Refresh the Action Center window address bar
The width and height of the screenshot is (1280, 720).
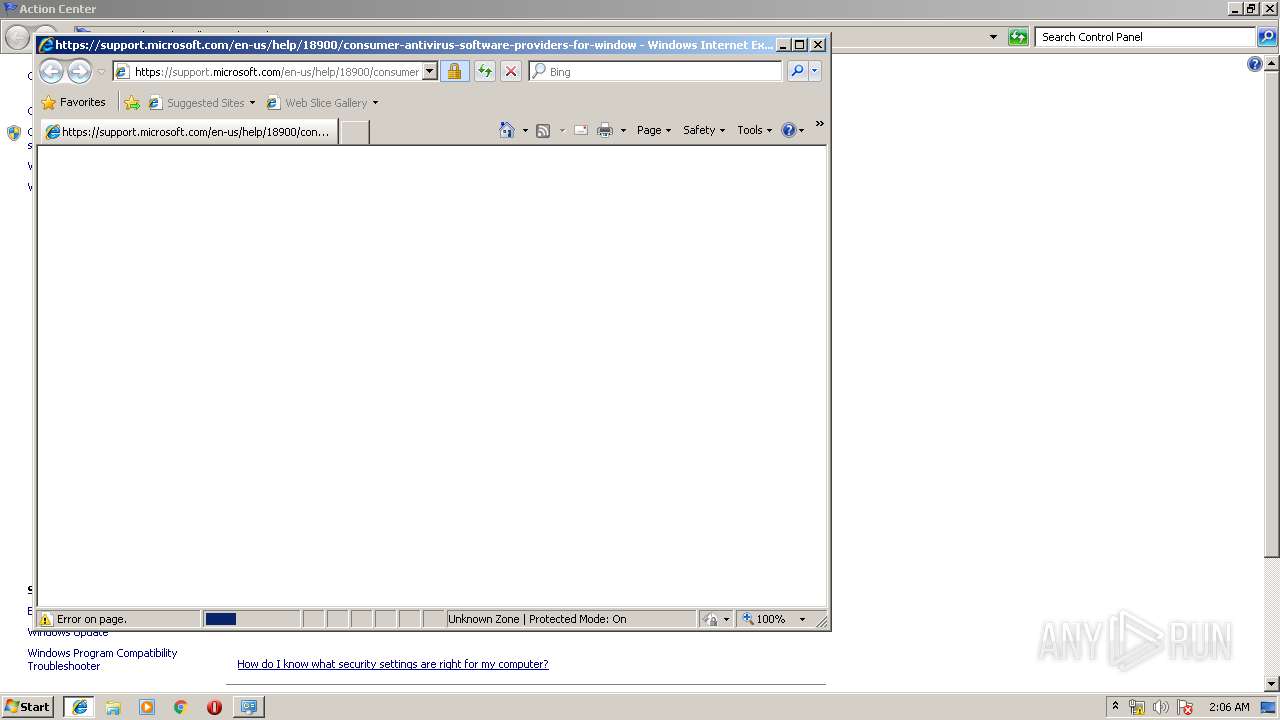coord(1018,37)
